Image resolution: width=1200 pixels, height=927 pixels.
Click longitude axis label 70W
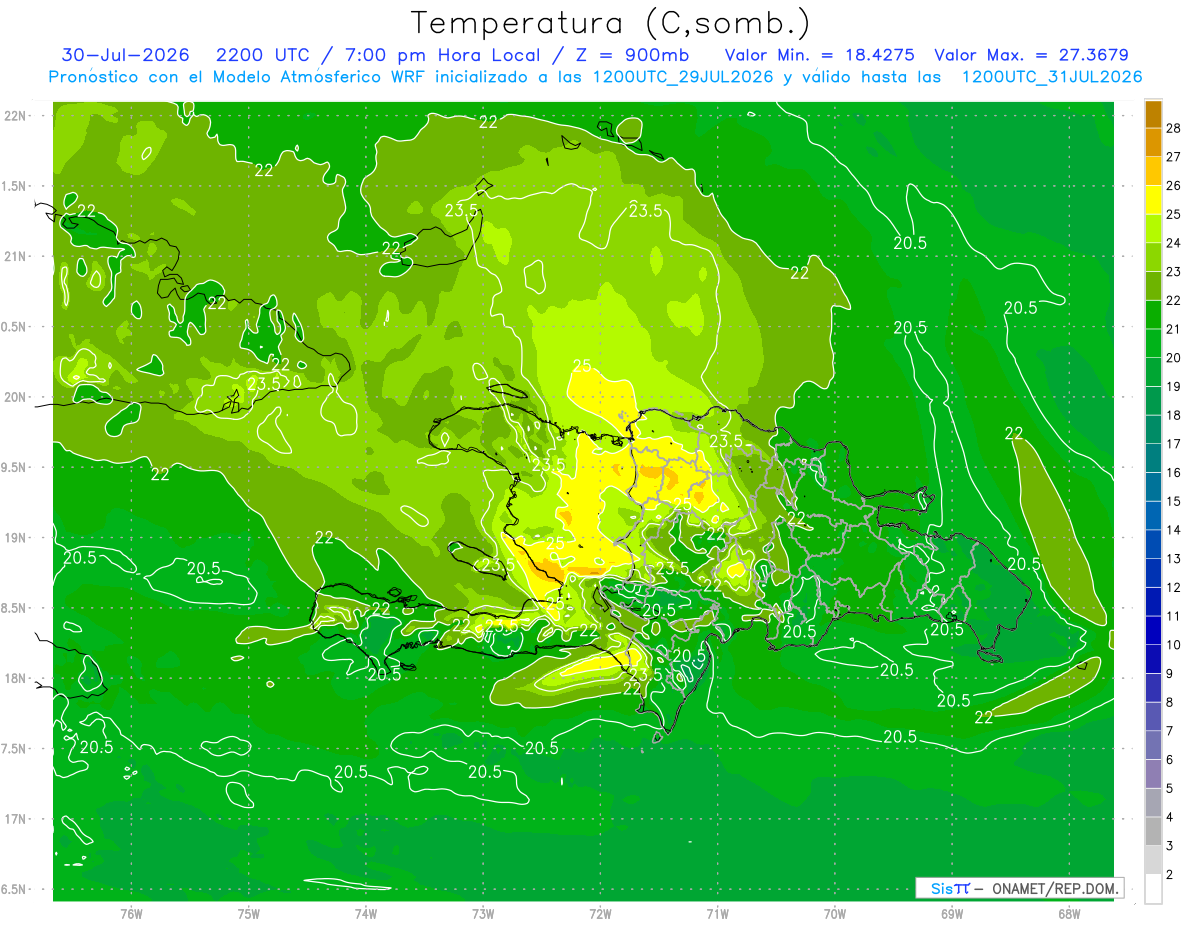(x=834, y=913)
